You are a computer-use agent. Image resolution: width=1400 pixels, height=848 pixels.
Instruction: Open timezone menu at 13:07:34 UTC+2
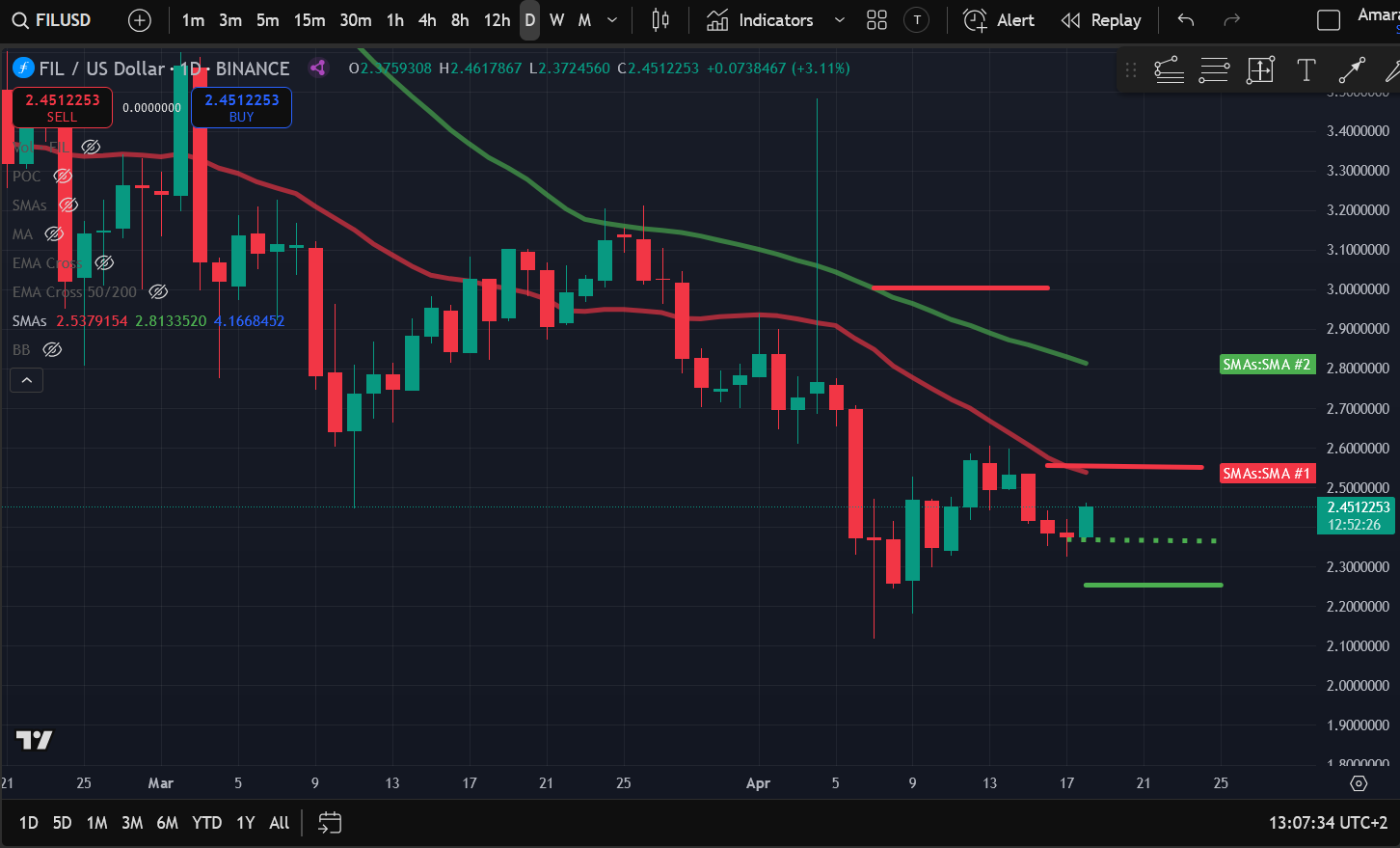click(1328, 823)
